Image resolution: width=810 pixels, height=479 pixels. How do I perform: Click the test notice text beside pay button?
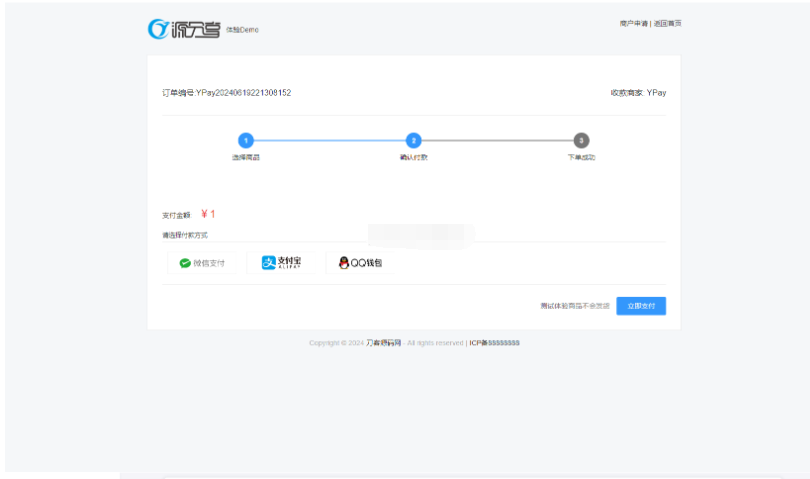pos(574,306)
